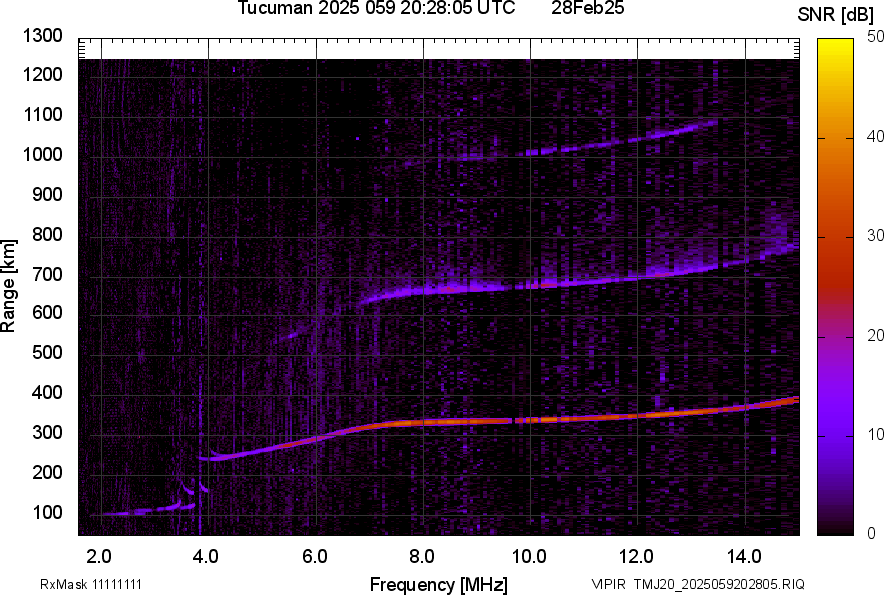Click the range axis value 600

point(47,312)
